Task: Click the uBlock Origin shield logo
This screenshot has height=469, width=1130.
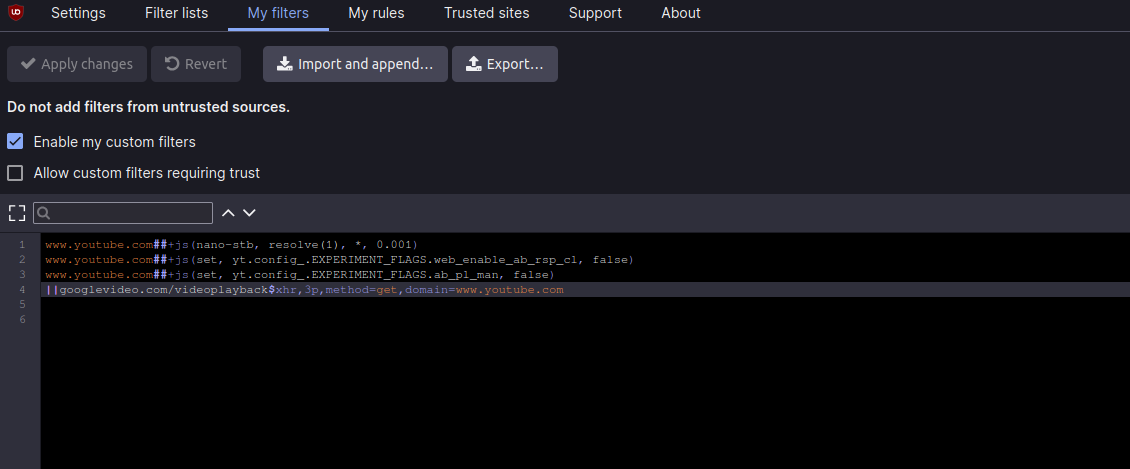Action: [15, 13]
